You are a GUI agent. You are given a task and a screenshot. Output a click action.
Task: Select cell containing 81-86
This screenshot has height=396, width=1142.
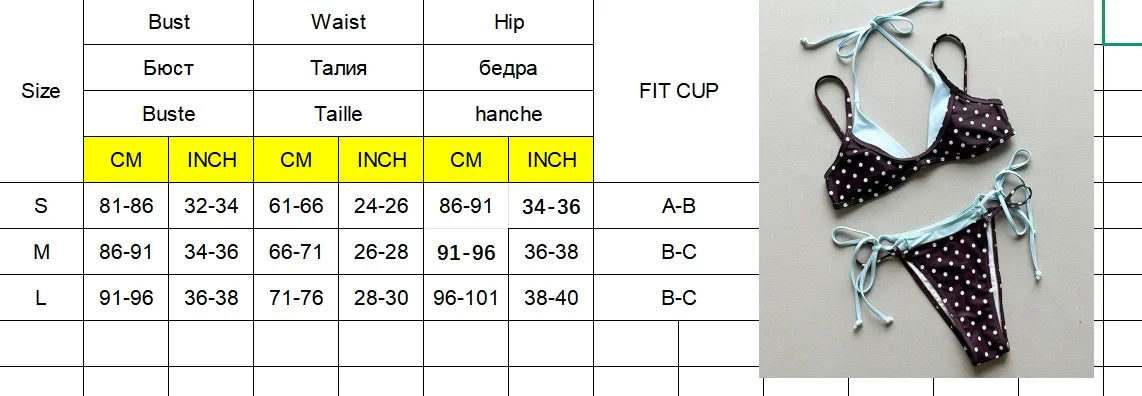tap(126, 206)
